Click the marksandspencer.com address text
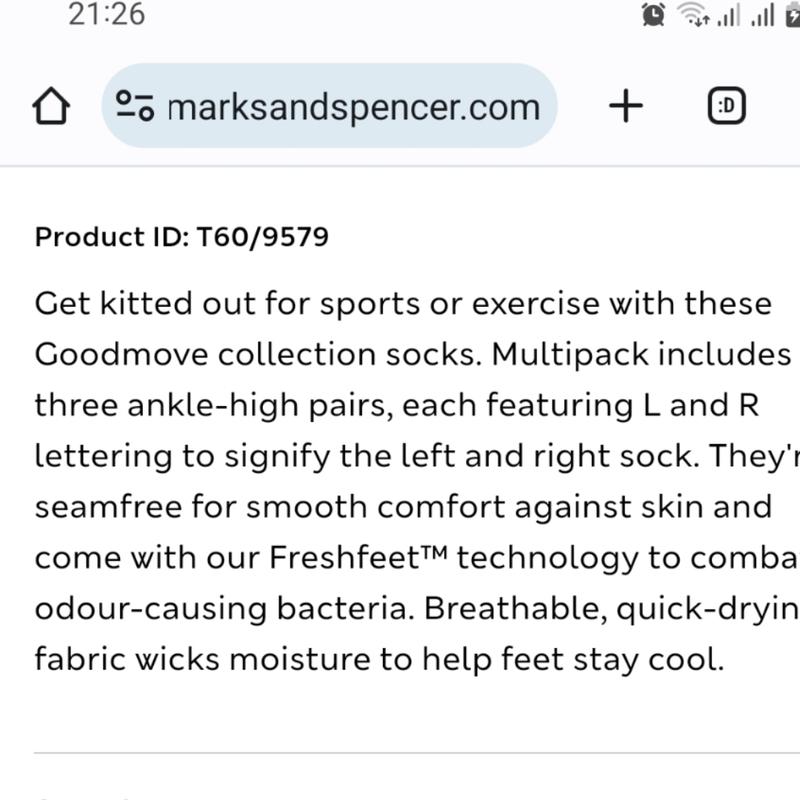 click(354, 108)
